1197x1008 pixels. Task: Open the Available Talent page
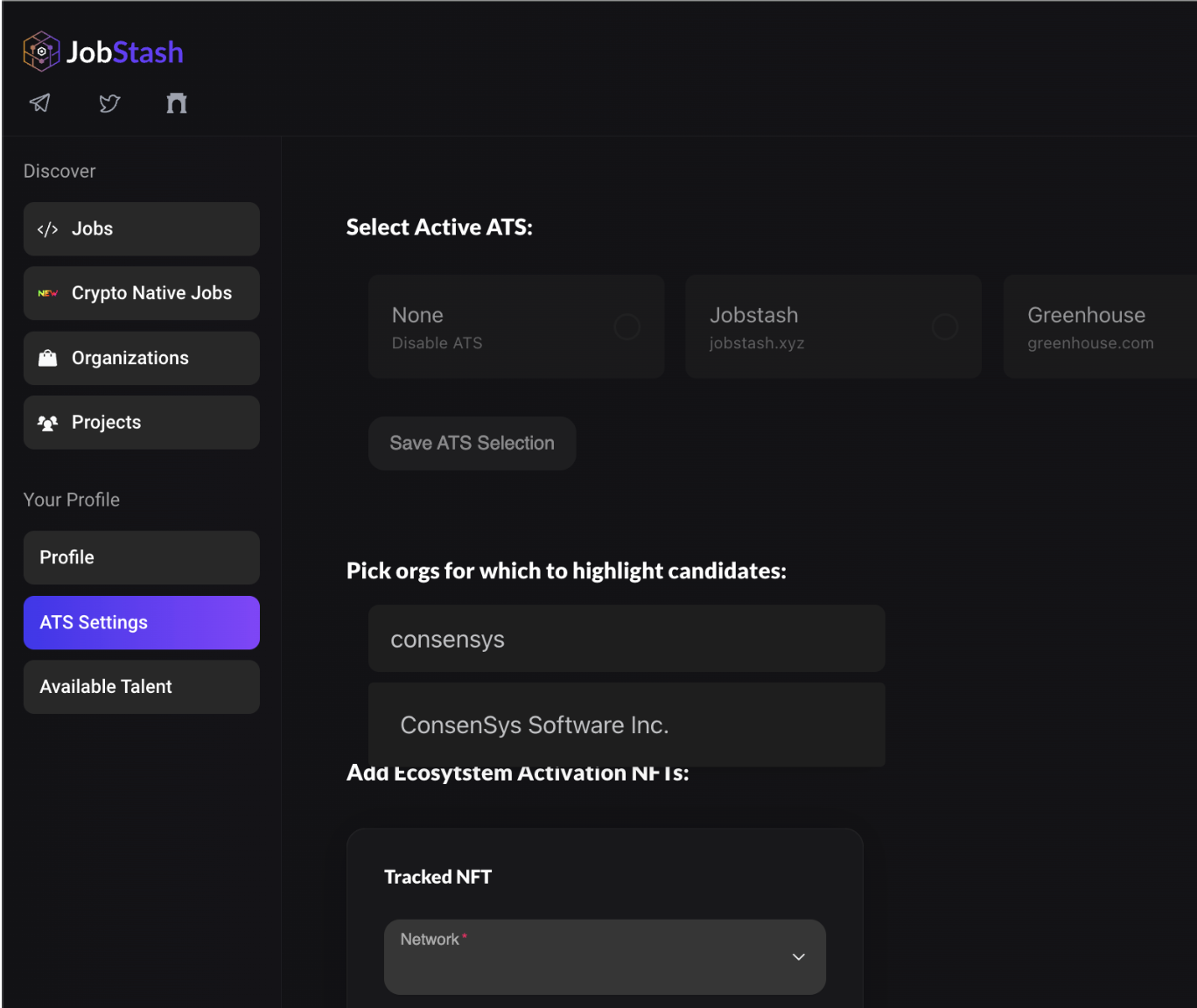click(x=142, y=687)
